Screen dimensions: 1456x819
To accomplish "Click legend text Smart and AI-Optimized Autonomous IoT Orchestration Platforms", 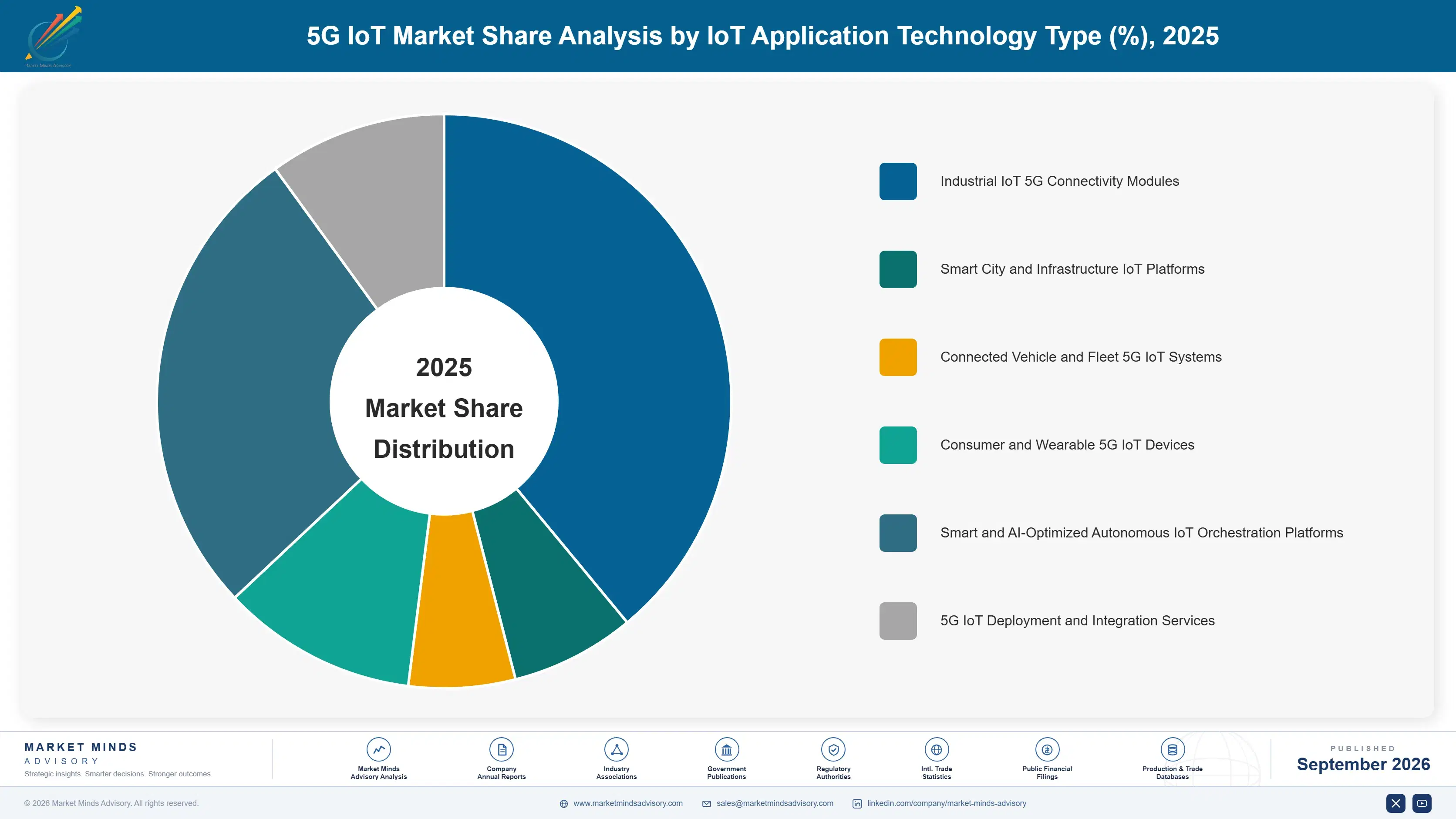I will coord(1142,533).
